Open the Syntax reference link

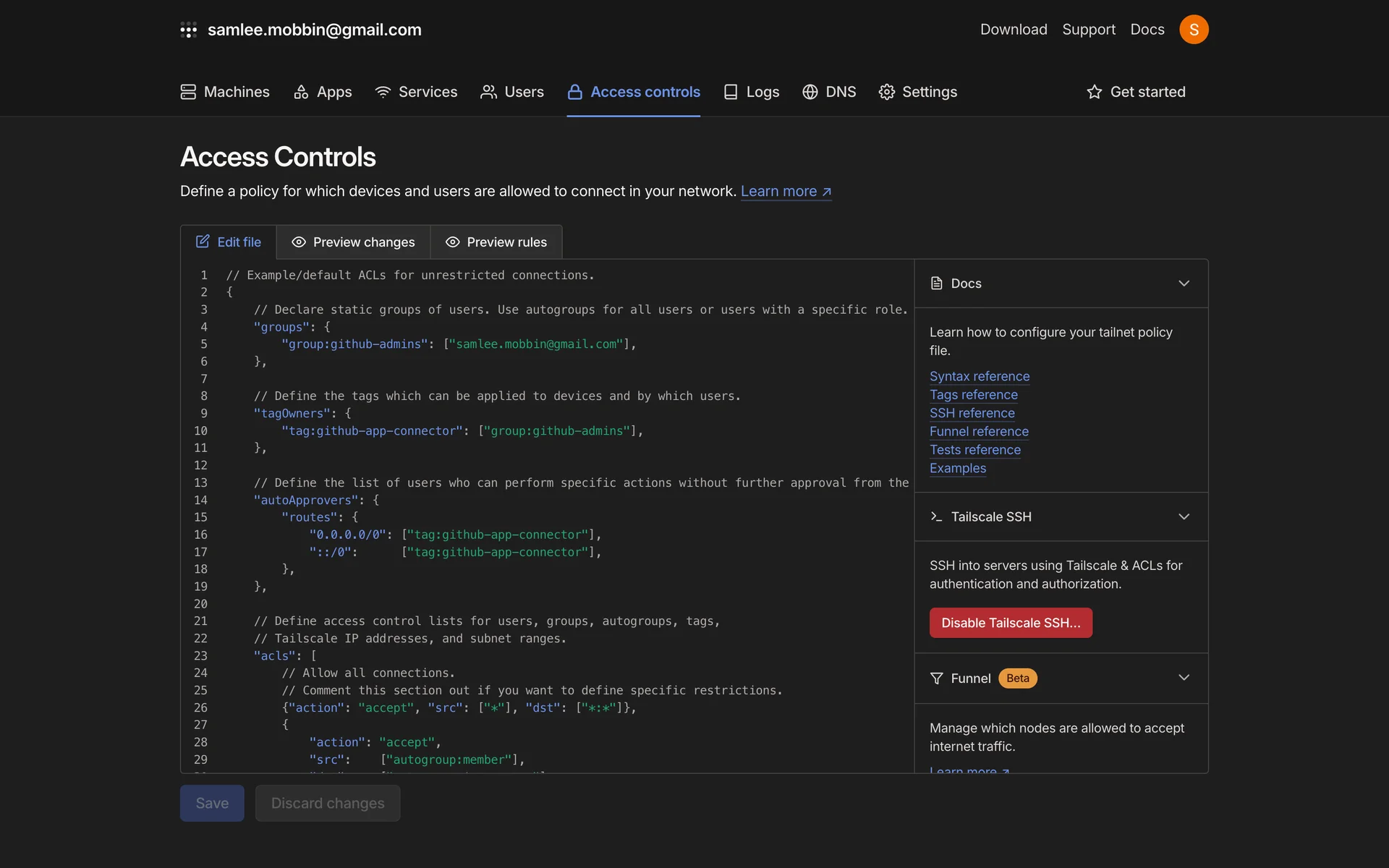tap(980, 376)
